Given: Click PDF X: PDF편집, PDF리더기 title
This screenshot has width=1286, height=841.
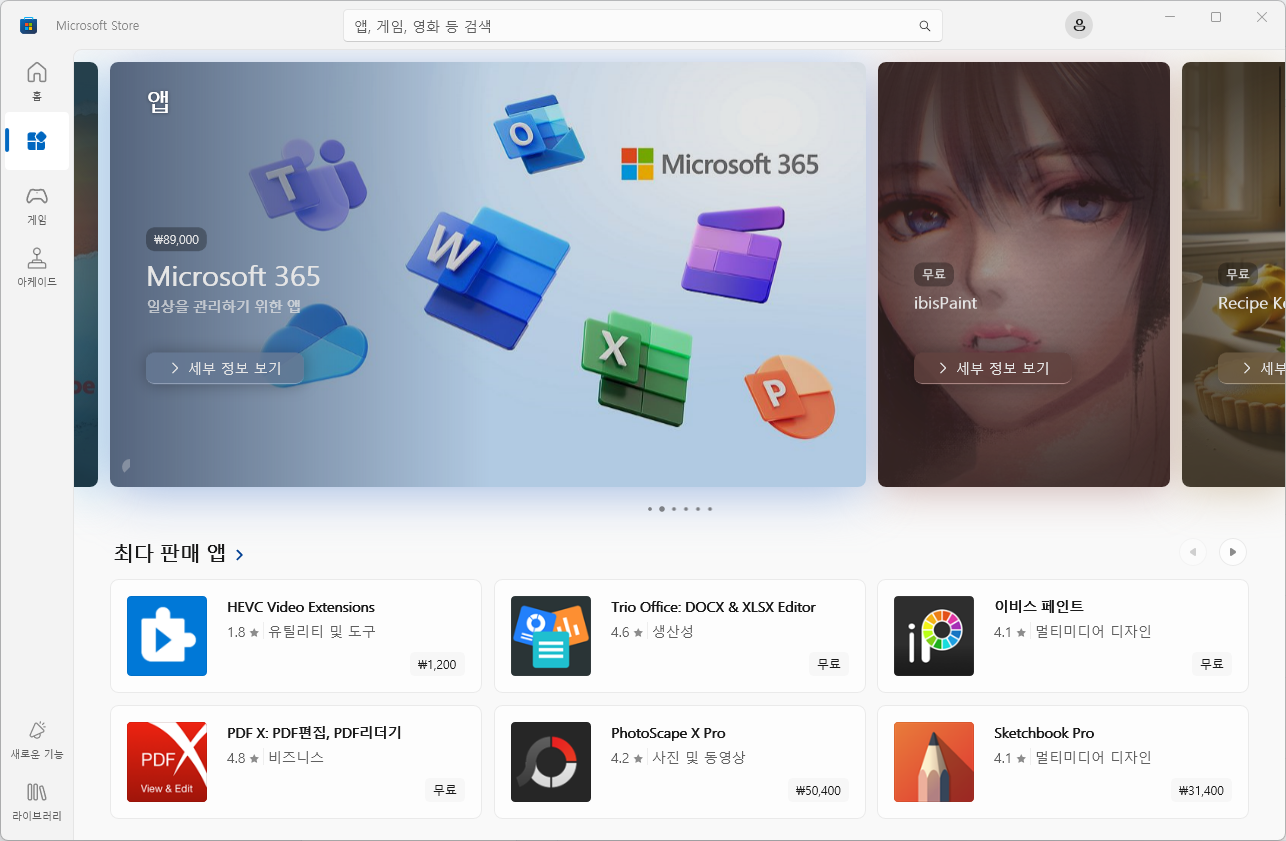Looking at the screenshot, I should point(314,733).
